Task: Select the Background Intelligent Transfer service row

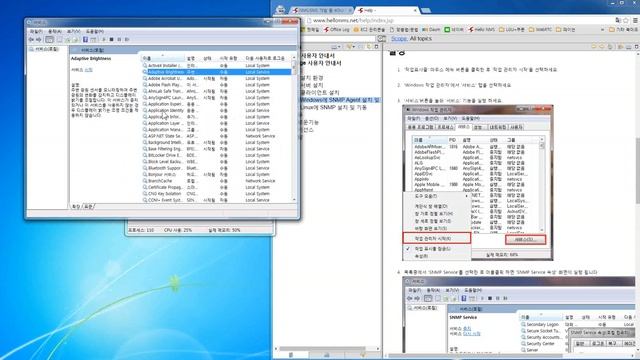Action: pos(217,142)
